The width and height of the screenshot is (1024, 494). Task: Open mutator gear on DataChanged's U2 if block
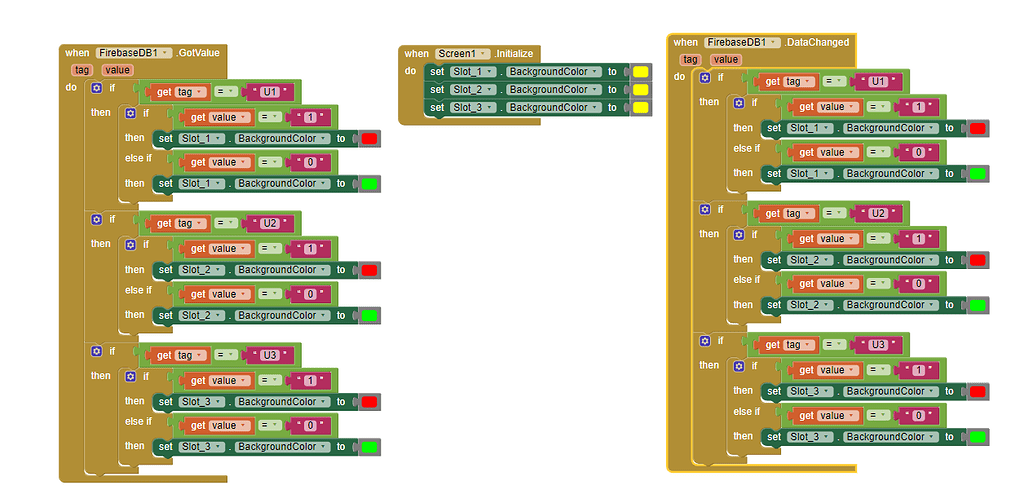pyautogui.click(x=705, y=209)
